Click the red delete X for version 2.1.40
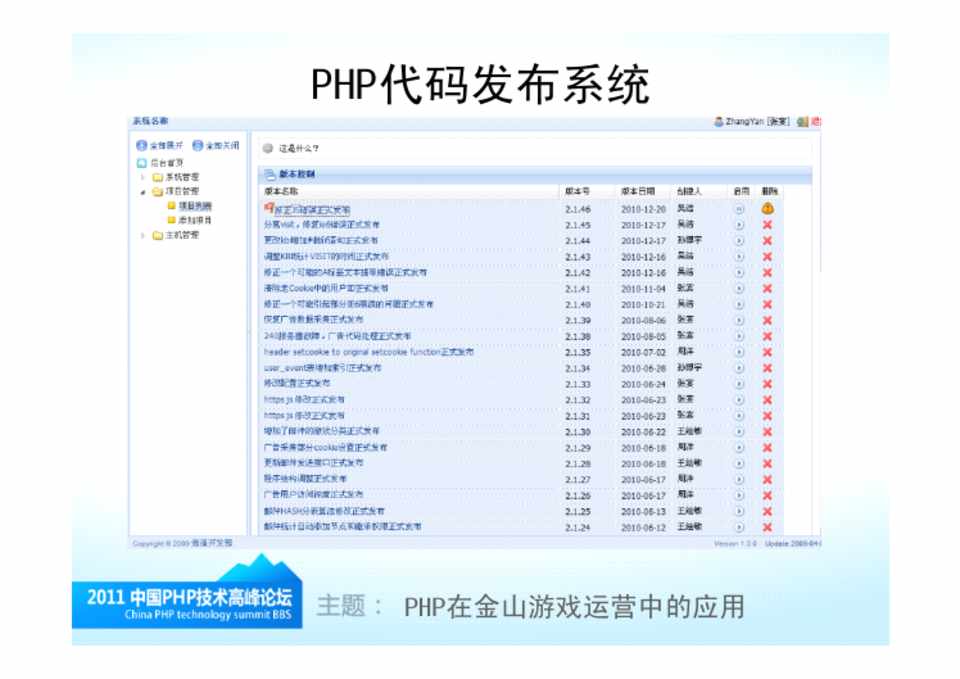The height and width of the screenshot is (679, 960). (767, 304)
